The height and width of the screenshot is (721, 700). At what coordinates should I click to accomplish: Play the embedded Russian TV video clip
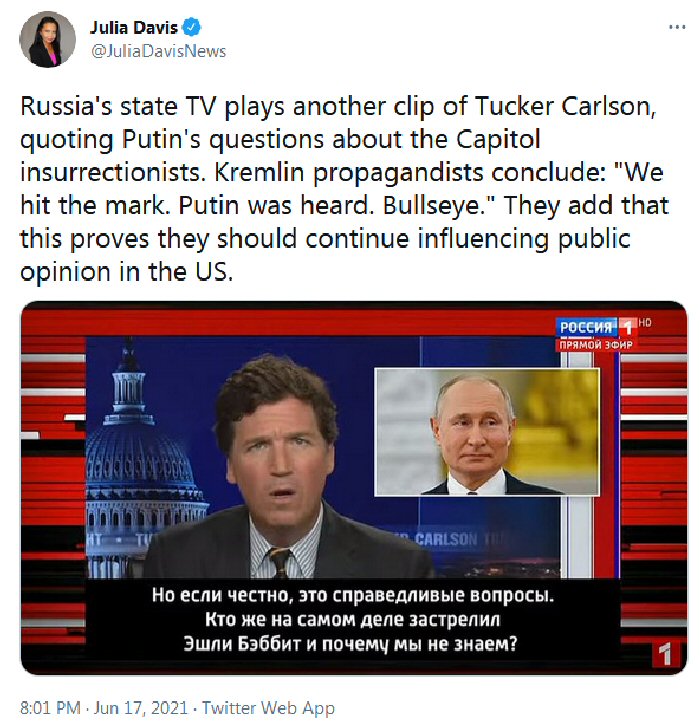coord(353,487)
